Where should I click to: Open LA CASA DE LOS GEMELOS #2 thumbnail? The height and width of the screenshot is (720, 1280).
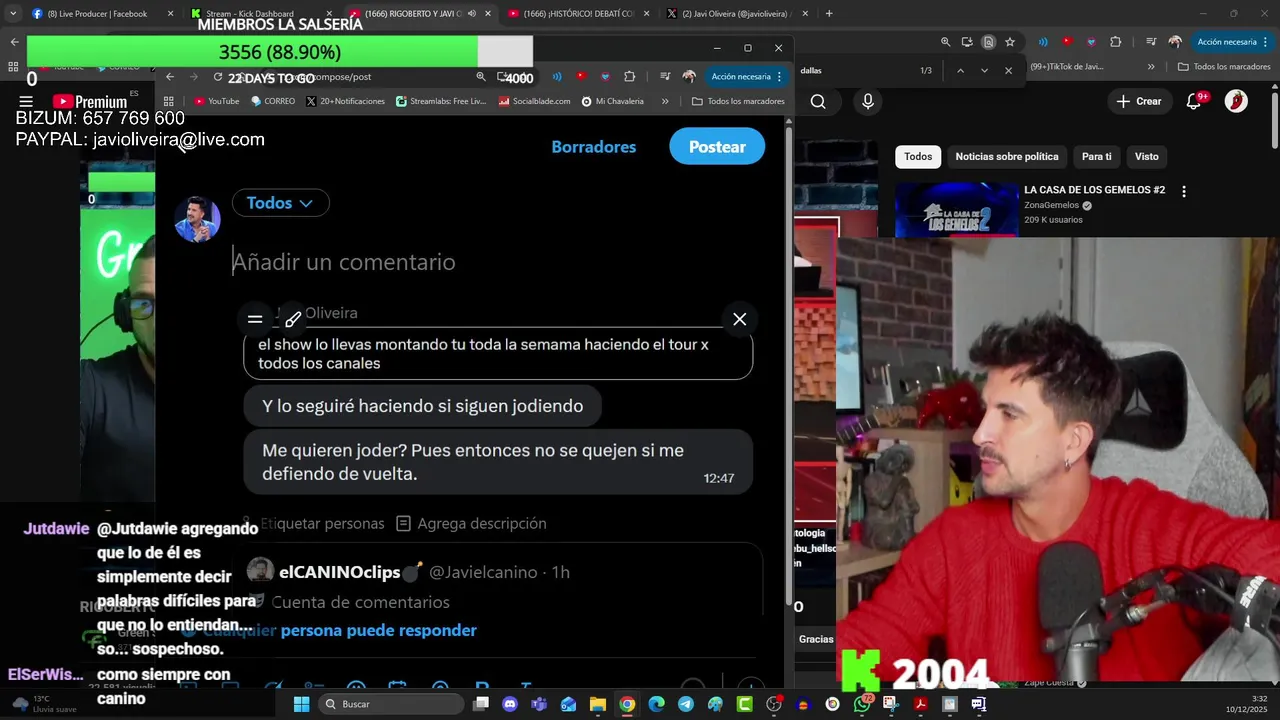coord(956,210)
